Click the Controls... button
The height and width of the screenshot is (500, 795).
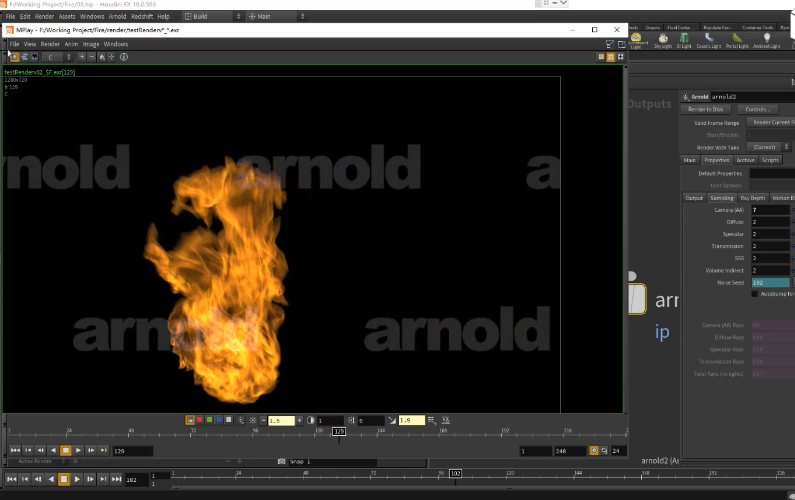pos(758,109)
